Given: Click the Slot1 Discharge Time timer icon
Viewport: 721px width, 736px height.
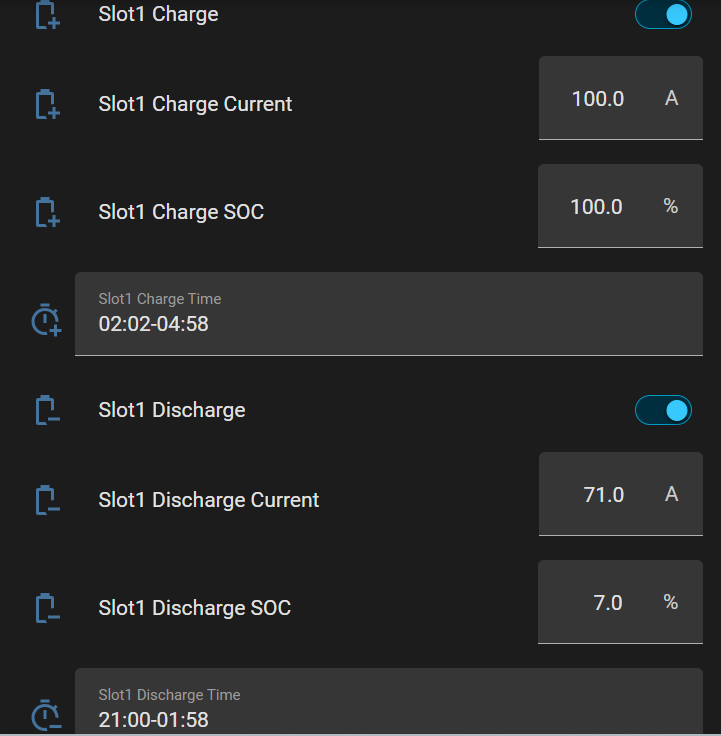Looking at the screenshot, I should (x=46, y=715).
